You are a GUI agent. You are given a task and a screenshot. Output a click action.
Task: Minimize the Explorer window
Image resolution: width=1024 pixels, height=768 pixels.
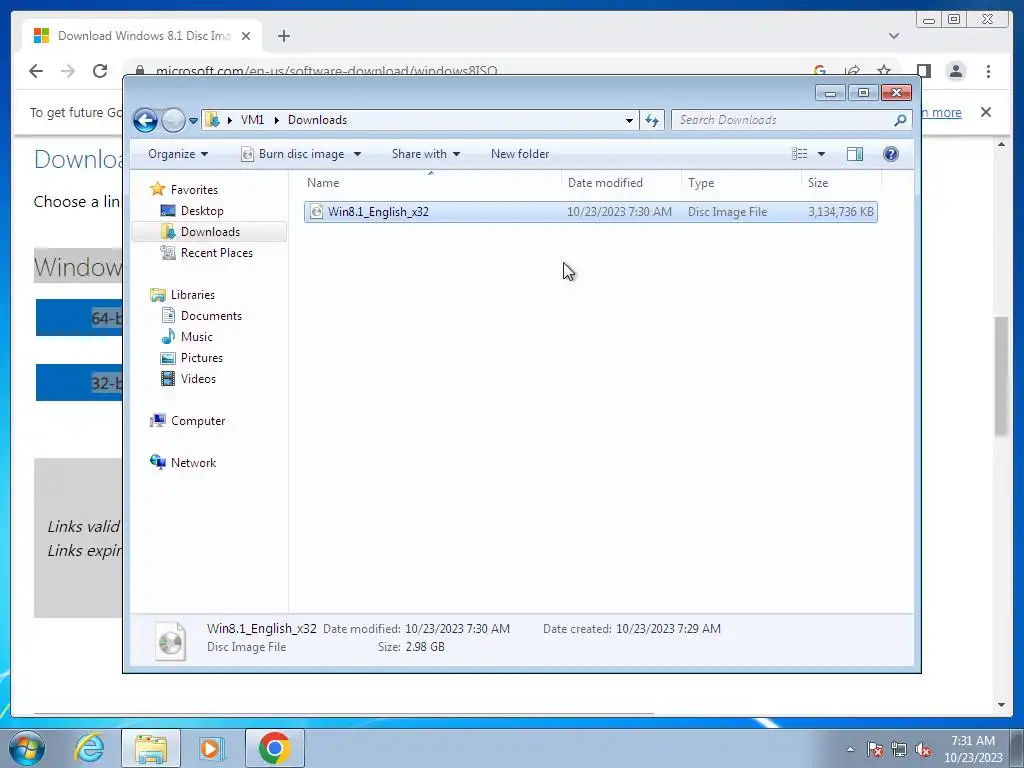[830, 93]
